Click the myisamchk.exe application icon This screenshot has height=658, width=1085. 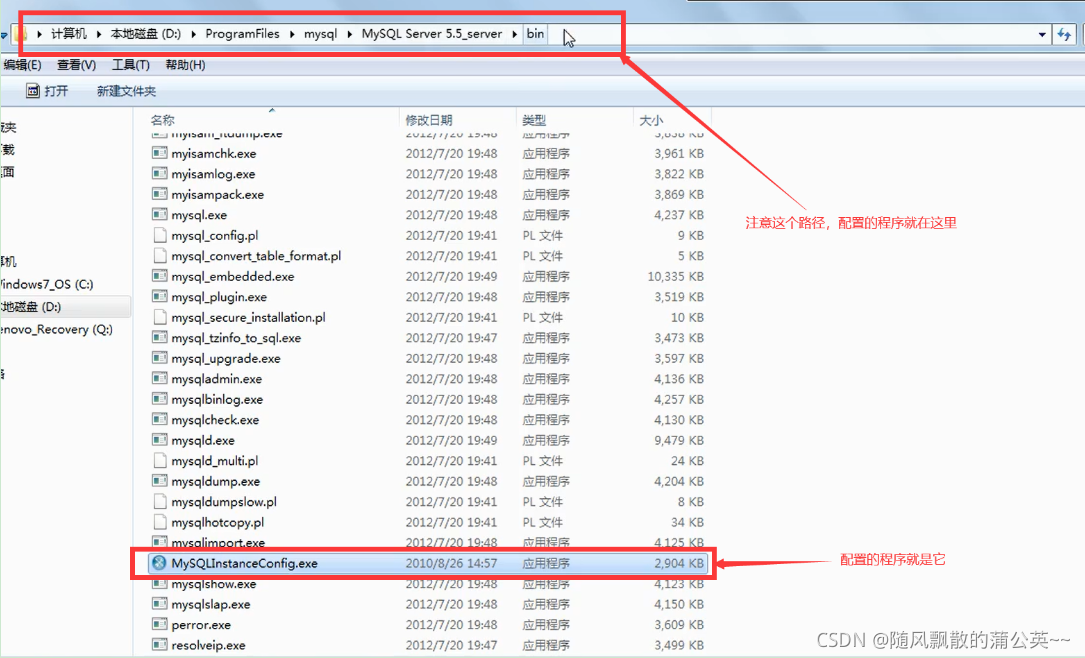160,153
